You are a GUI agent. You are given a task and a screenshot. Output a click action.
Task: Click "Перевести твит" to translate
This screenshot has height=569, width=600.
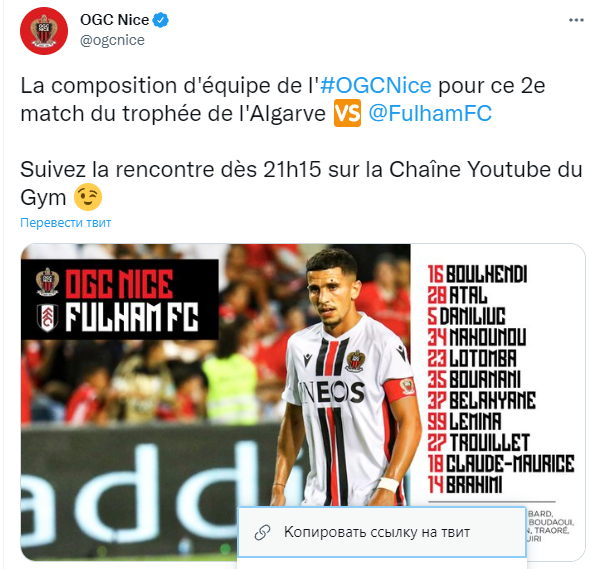coord(65,223)
